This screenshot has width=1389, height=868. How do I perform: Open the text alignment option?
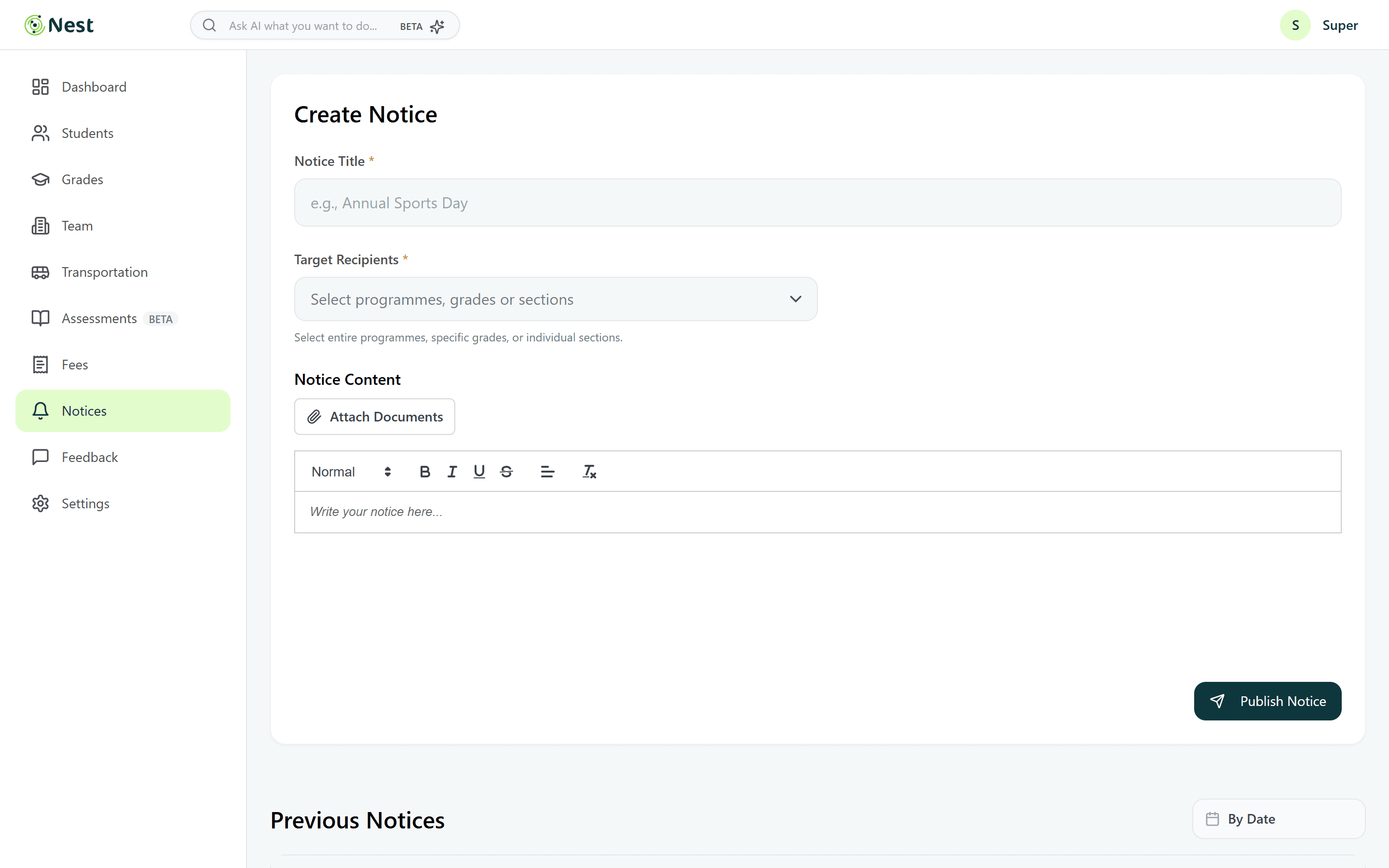point(547,472)
